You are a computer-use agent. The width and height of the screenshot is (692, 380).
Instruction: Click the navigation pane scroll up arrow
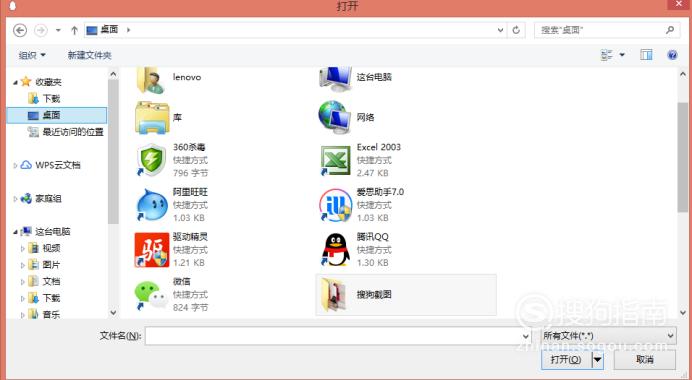click(113, 75)
